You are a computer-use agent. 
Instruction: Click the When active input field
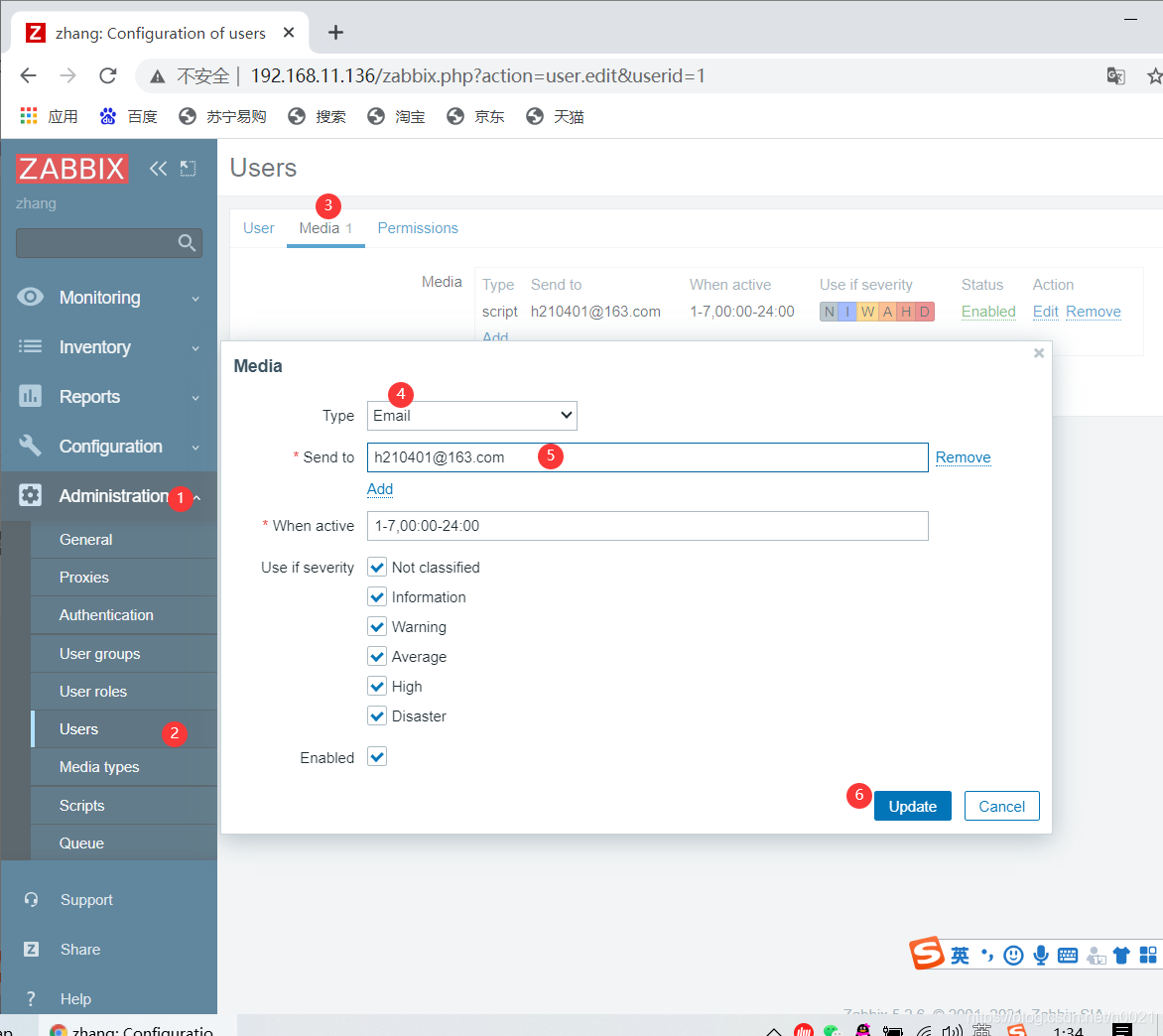click(648, 526)
